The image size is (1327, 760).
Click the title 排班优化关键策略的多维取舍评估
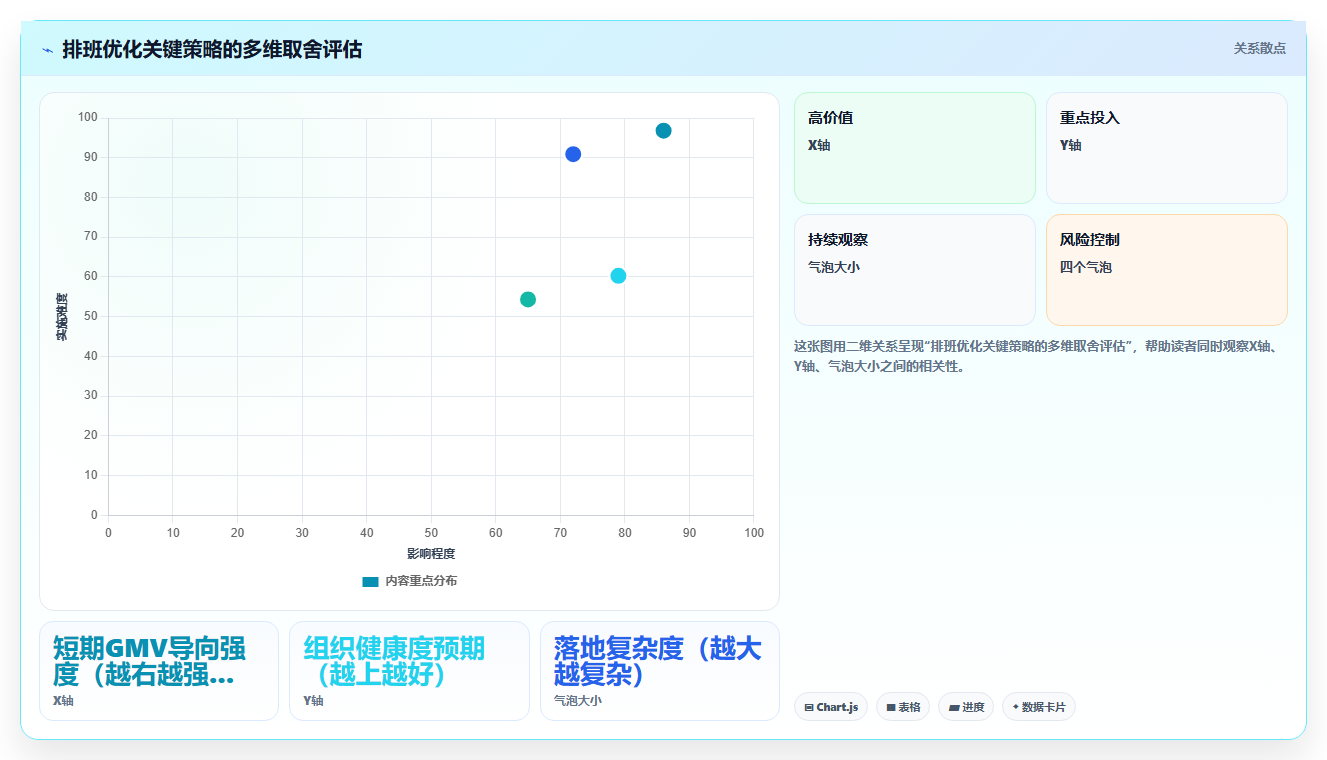click(212, 49)
